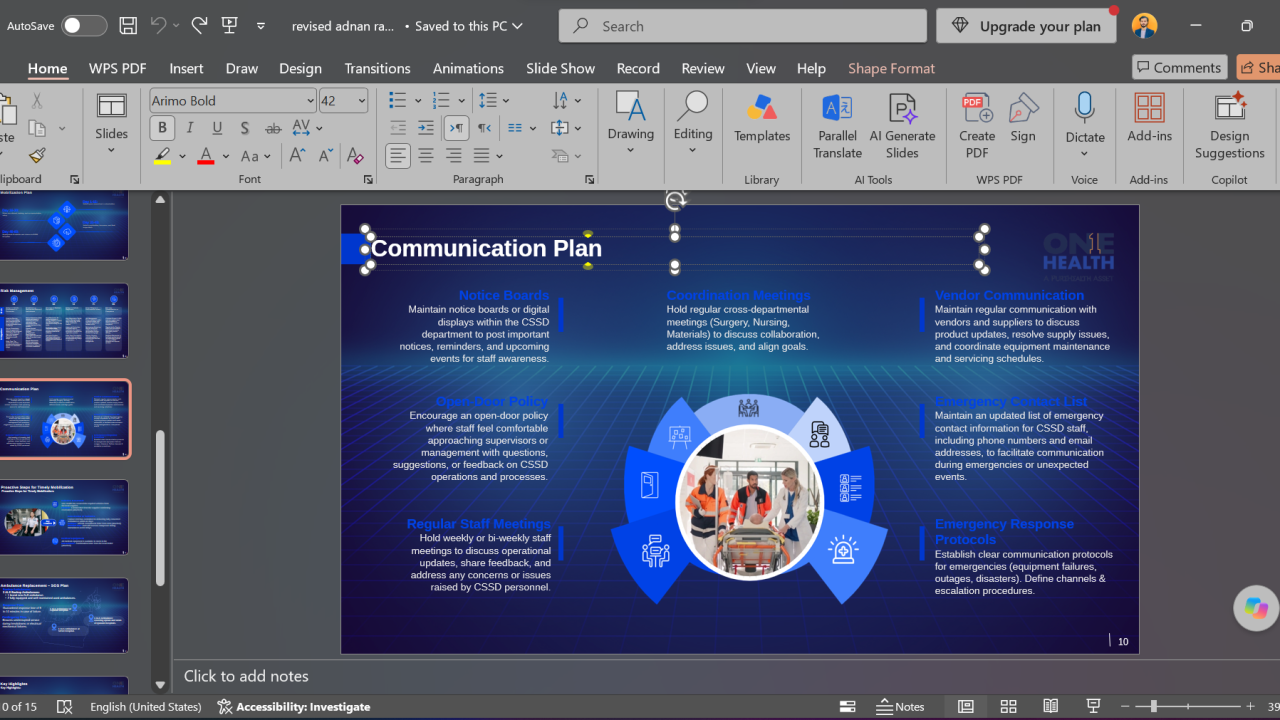Screen dimensions: 1280x720
Task: Switch to Reading View
Action: (1050, 706)
